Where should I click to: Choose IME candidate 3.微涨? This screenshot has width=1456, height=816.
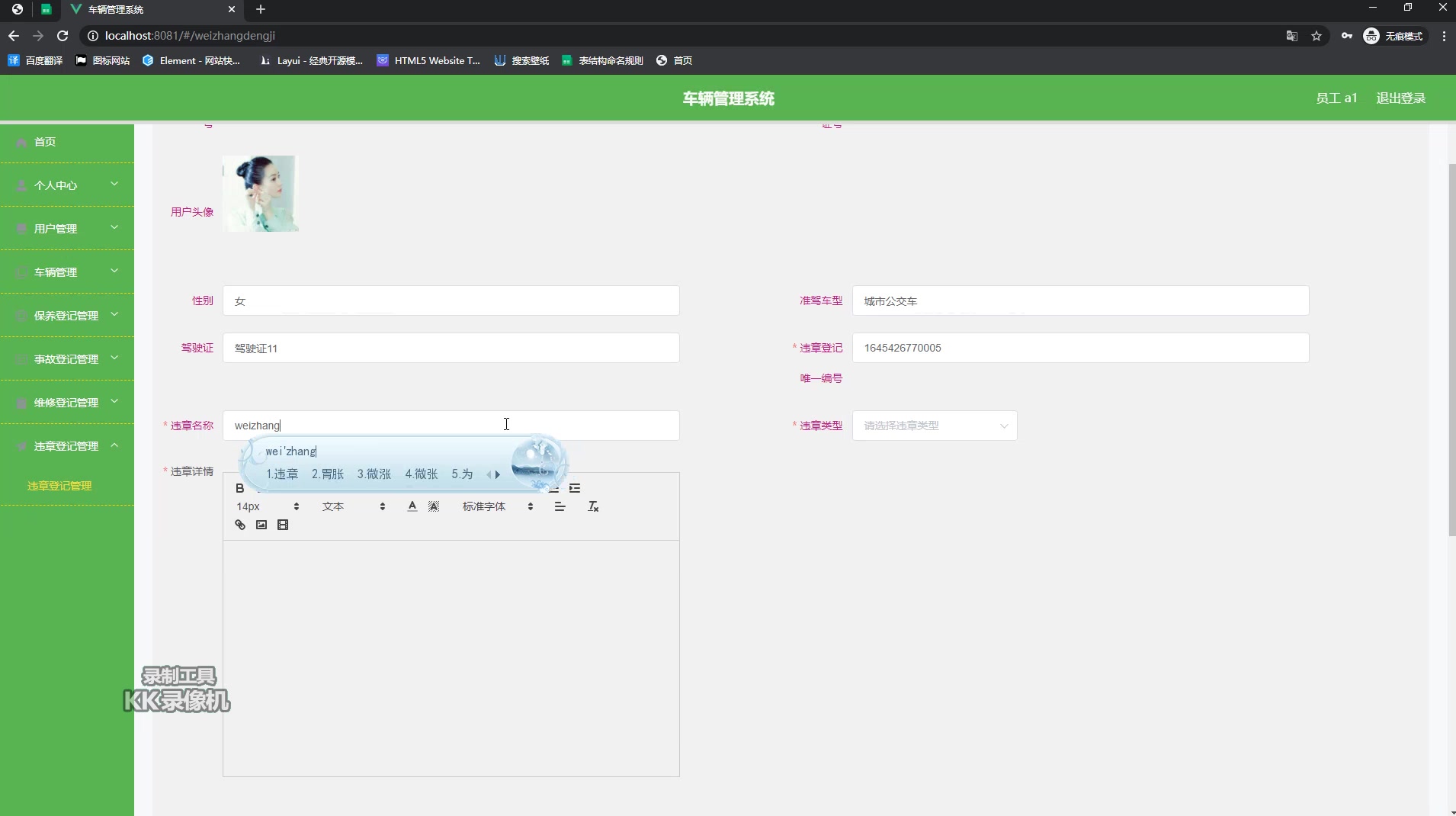click(374, 474)
